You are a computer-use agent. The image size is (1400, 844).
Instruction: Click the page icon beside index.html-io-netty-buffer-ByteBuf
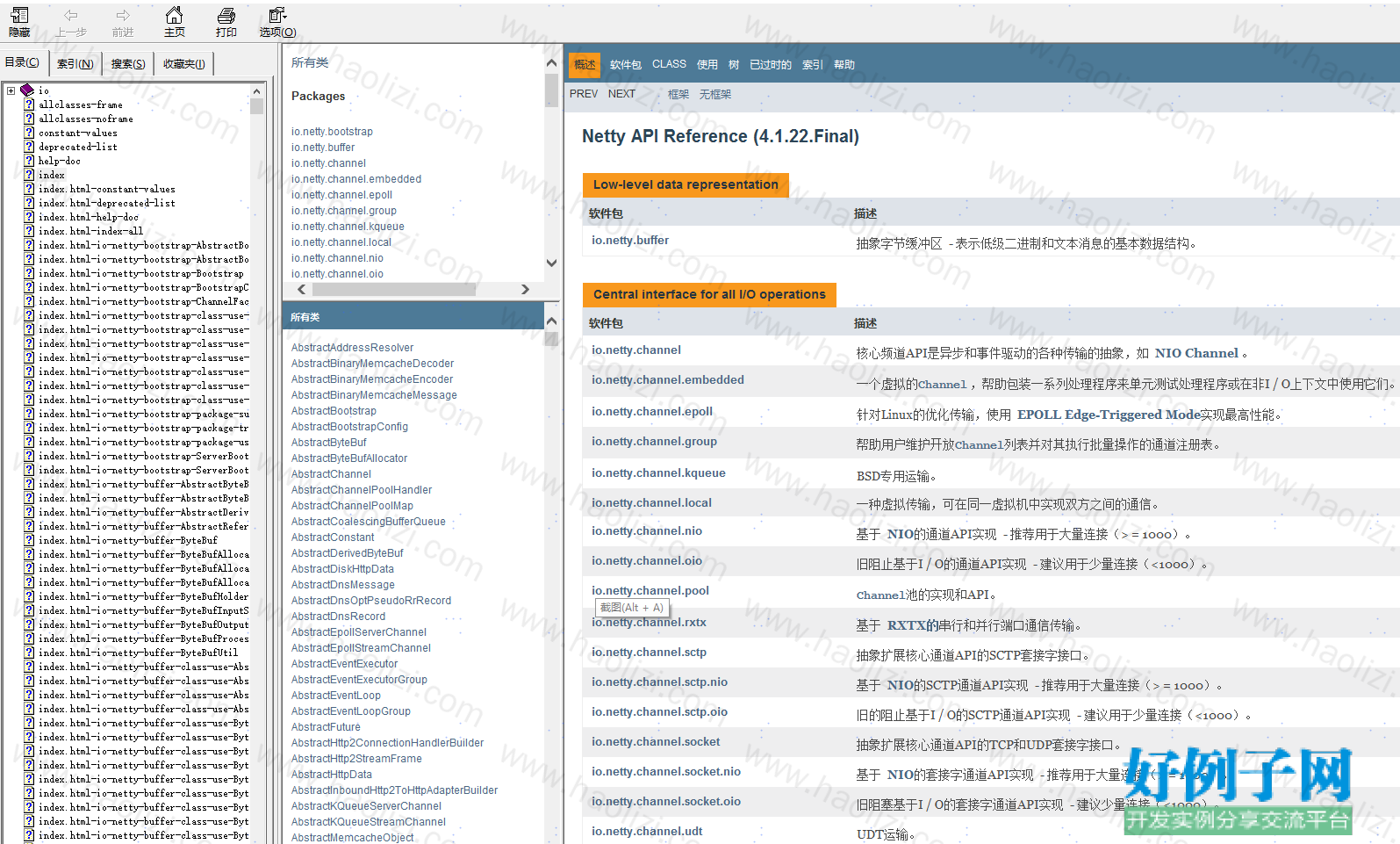click(x=29, y=540)
